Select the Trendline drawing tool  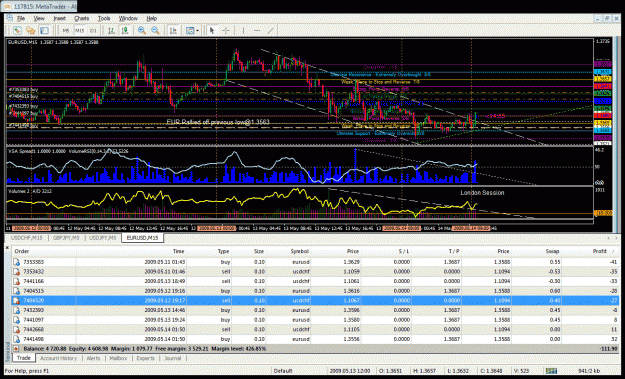[x=271, y=30]
